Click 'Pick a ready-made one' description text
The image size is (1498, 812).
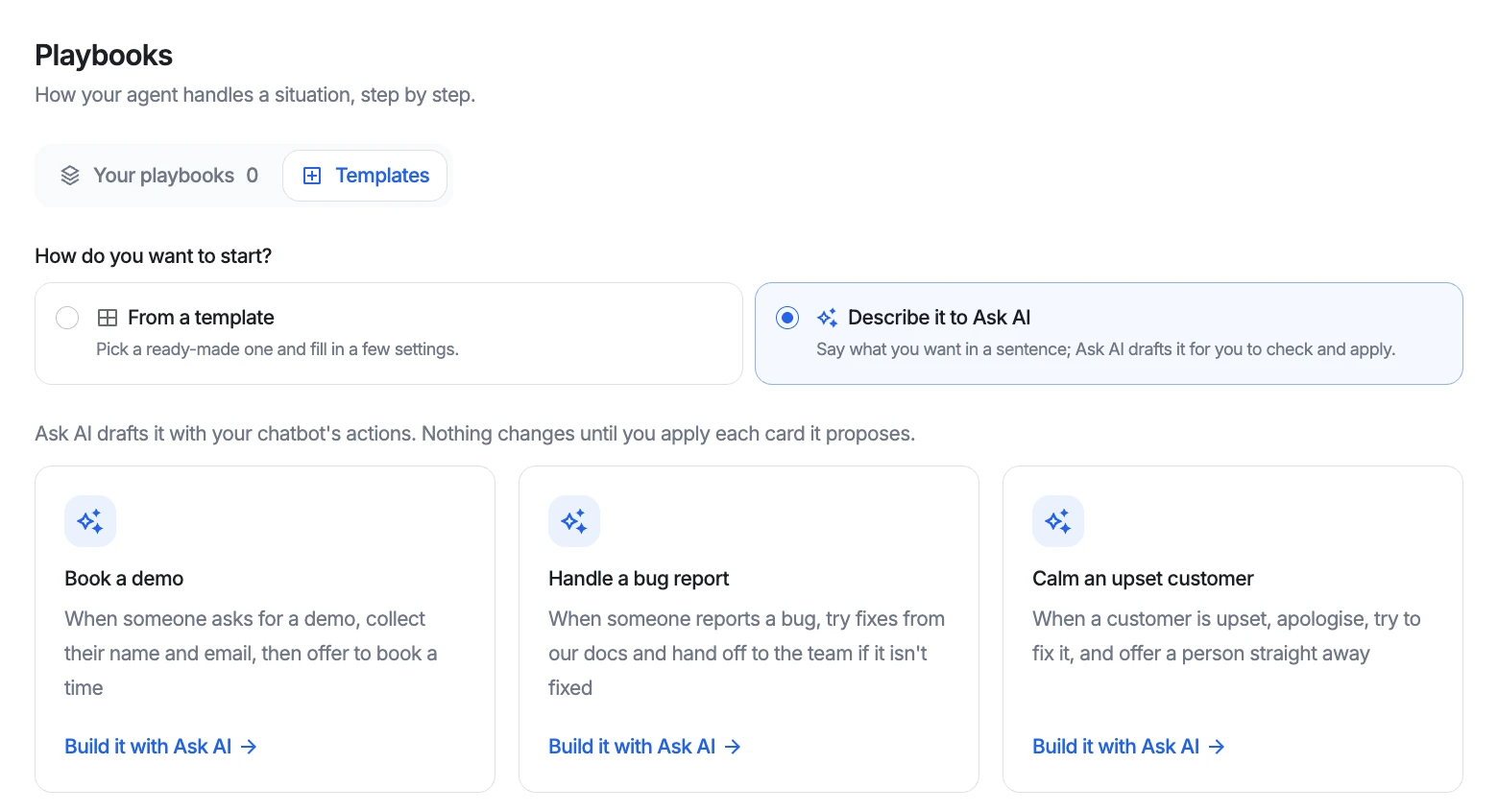278,349
